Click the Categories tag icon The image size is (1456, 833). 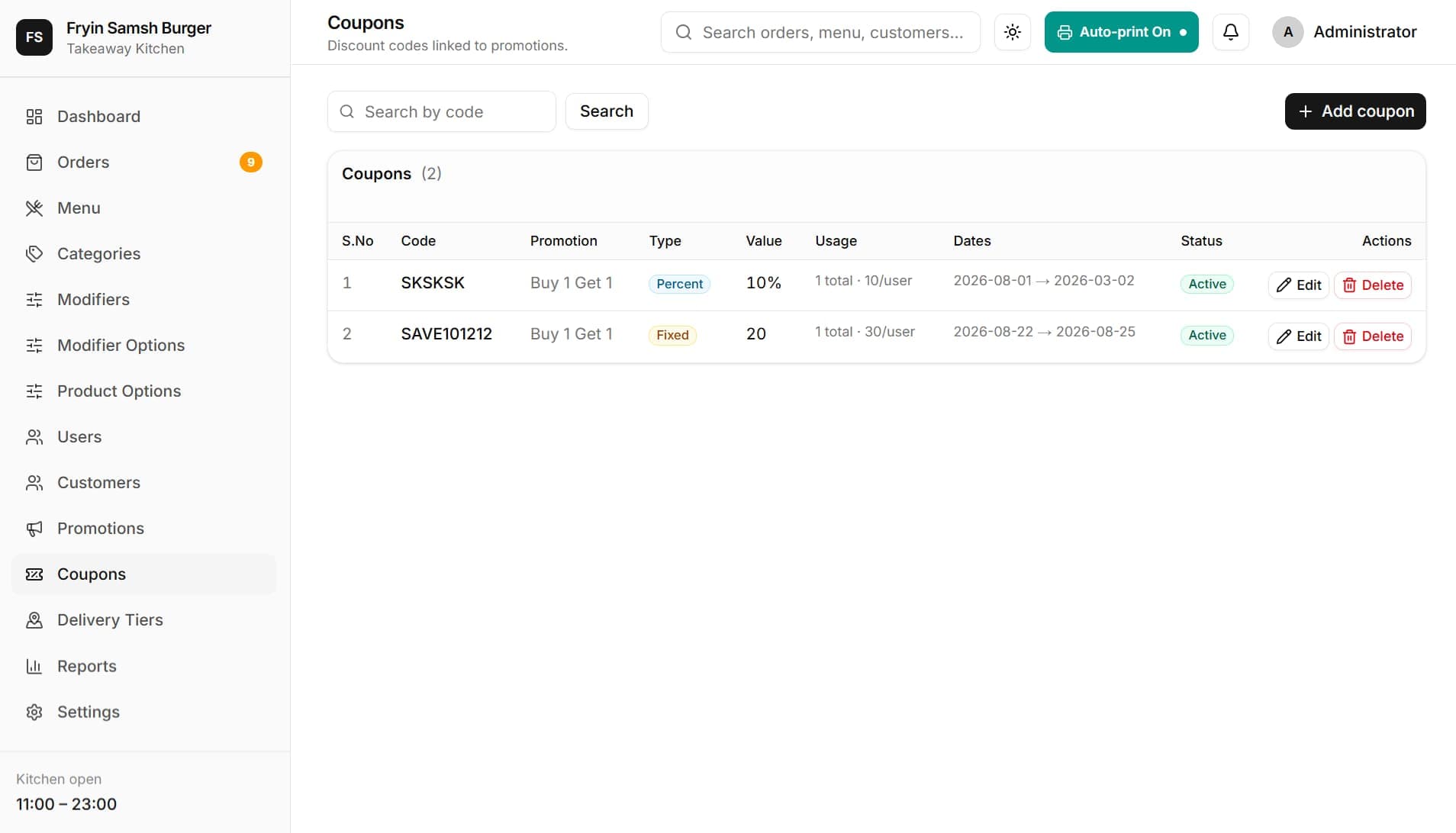(34, 254)
